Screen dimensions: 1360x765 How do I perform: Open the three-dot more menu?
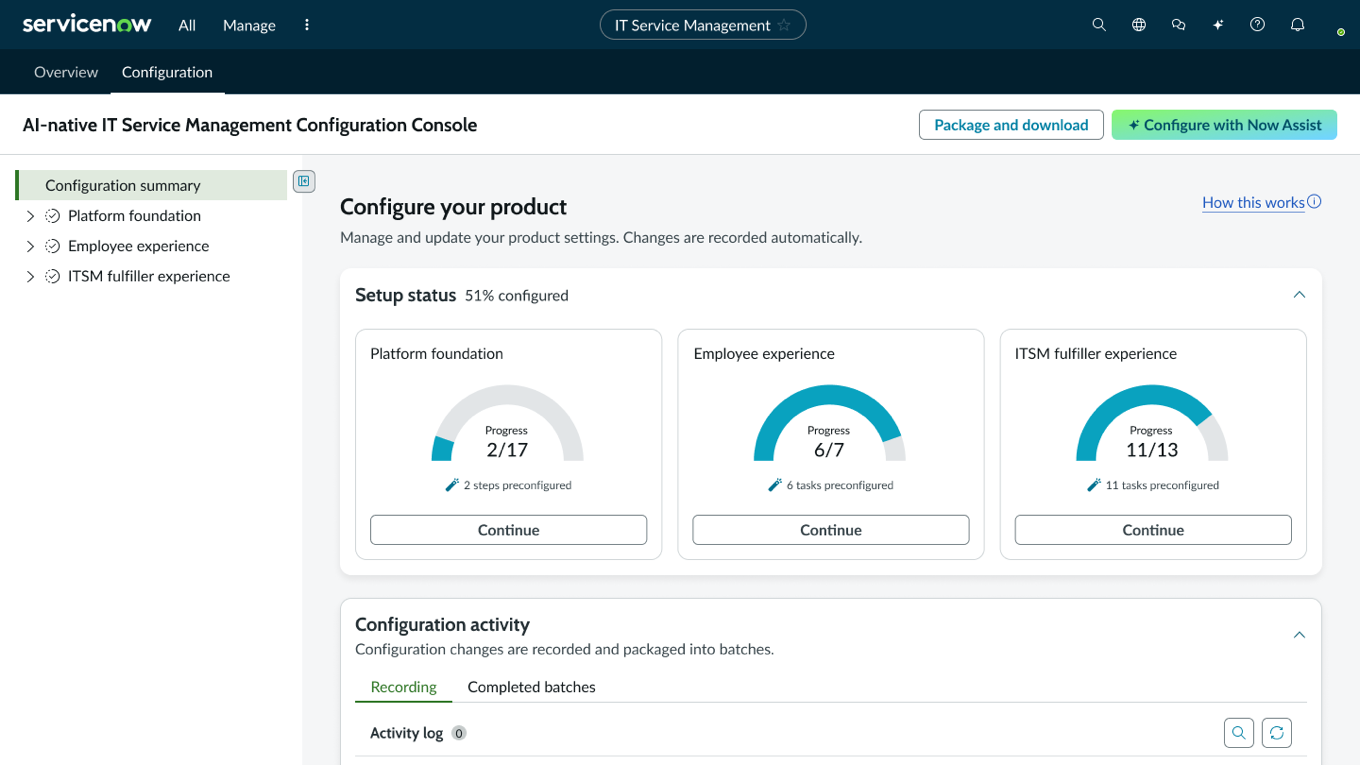tap(307, 25)
